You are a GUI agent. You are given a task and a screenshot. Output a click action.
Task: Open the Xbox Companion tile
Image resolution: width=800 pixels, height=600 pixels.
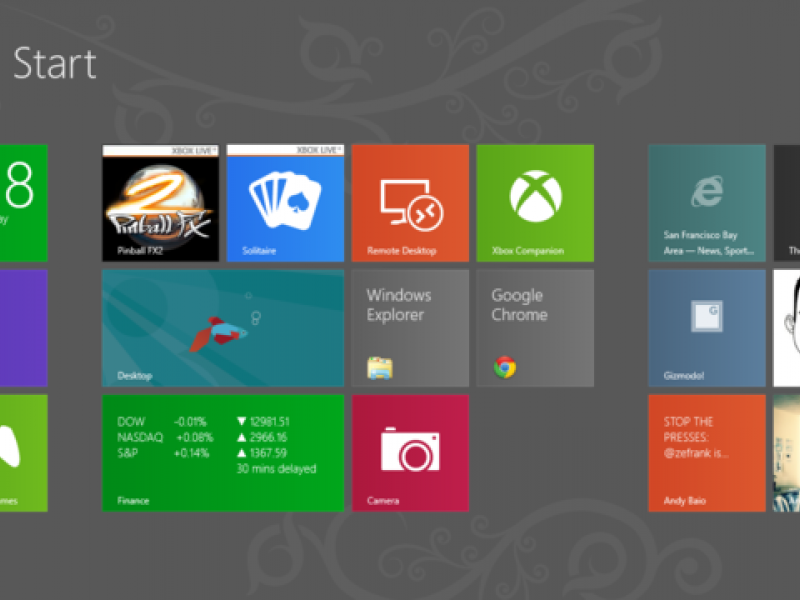535,203
